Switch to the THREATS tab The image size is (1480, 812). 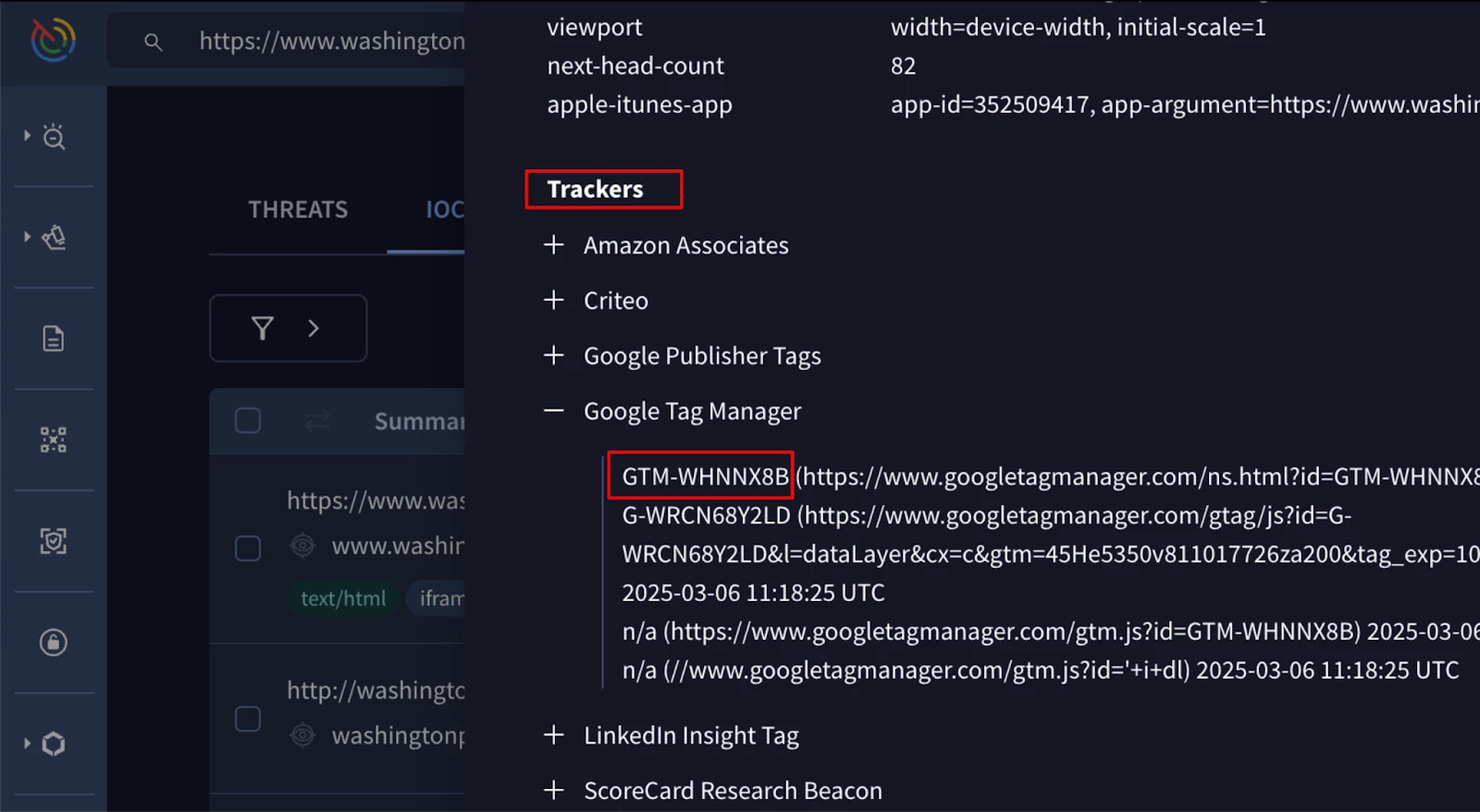click(298, 210)
